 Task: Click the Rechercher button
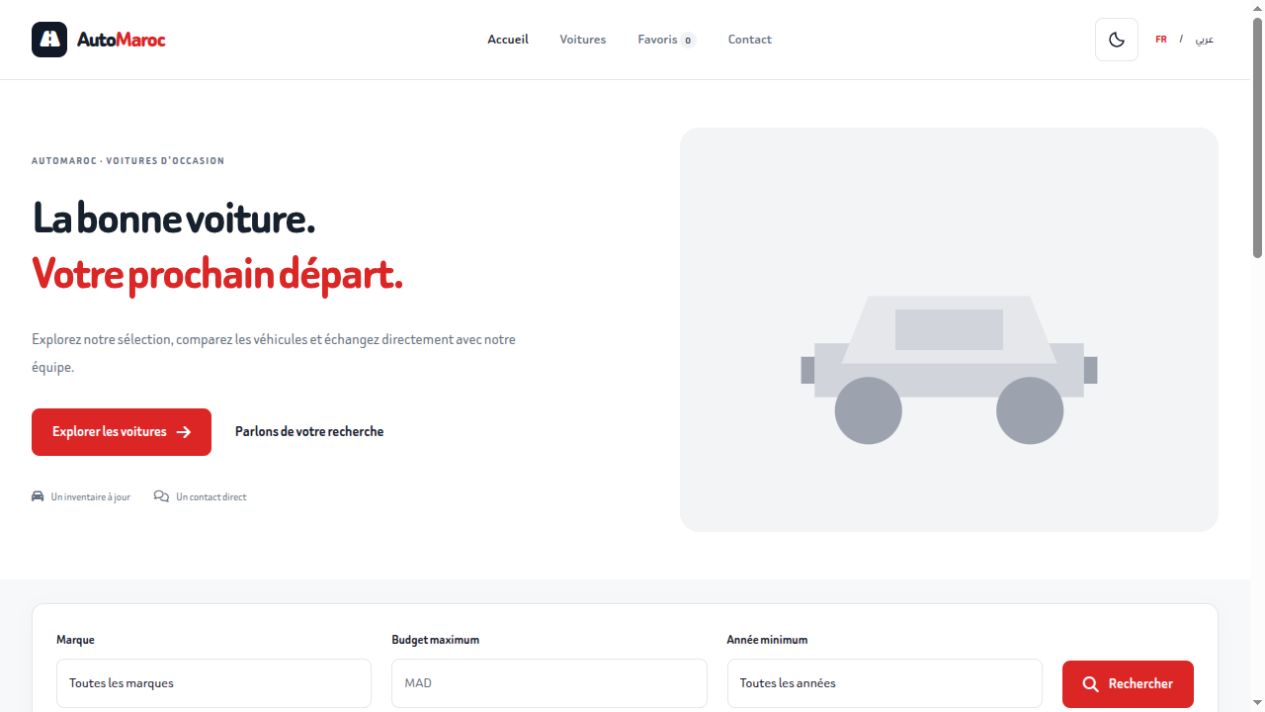pos(1128,684)
